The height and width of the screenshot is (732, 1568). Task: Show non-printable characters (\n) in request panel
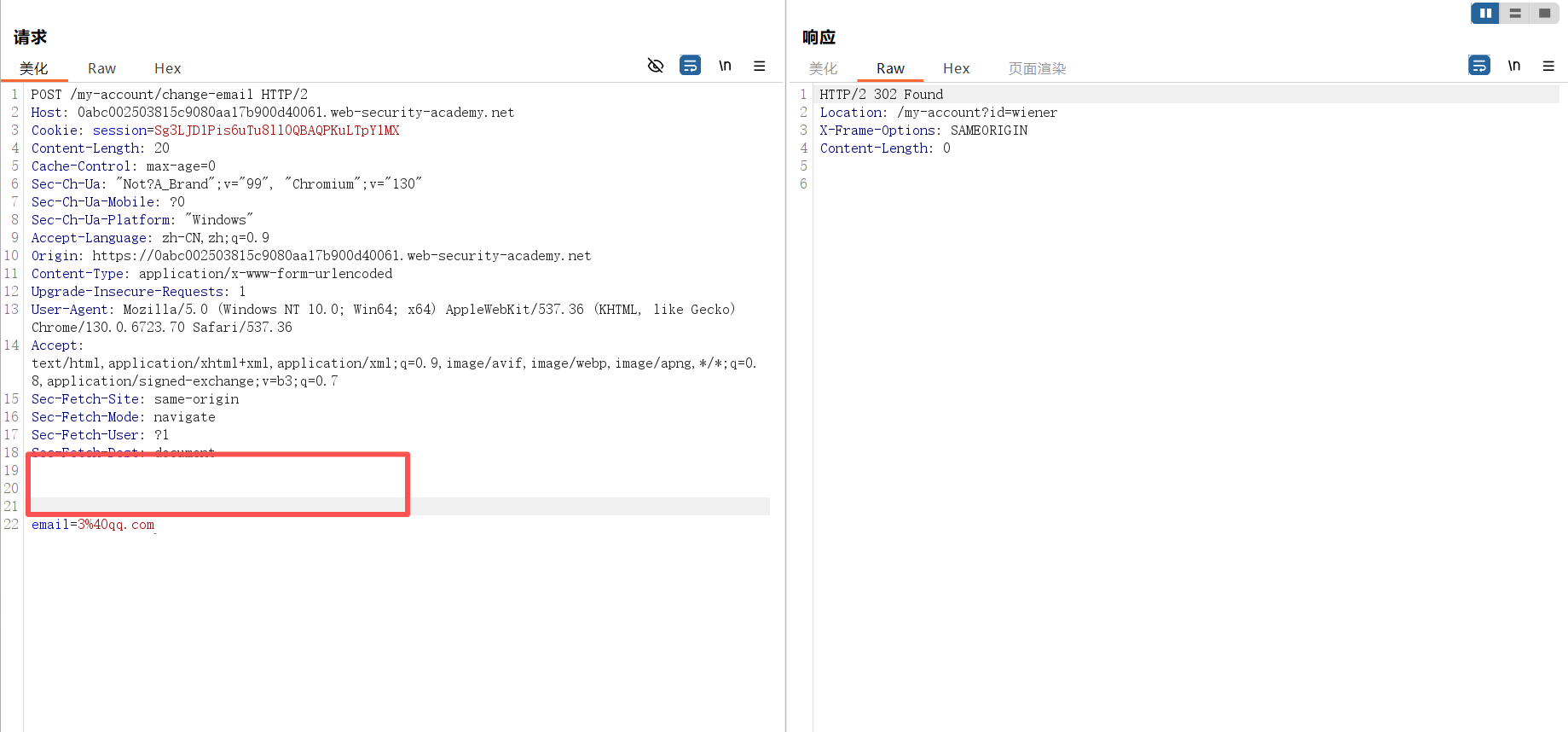(725, 66)
